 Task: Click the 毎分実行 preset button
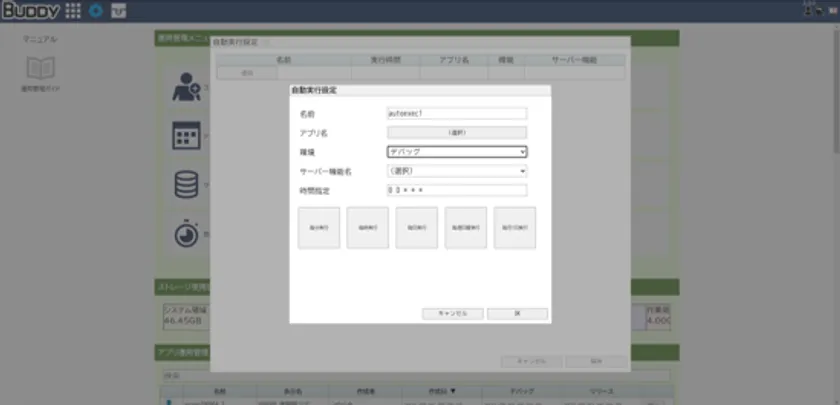[319, 228]
